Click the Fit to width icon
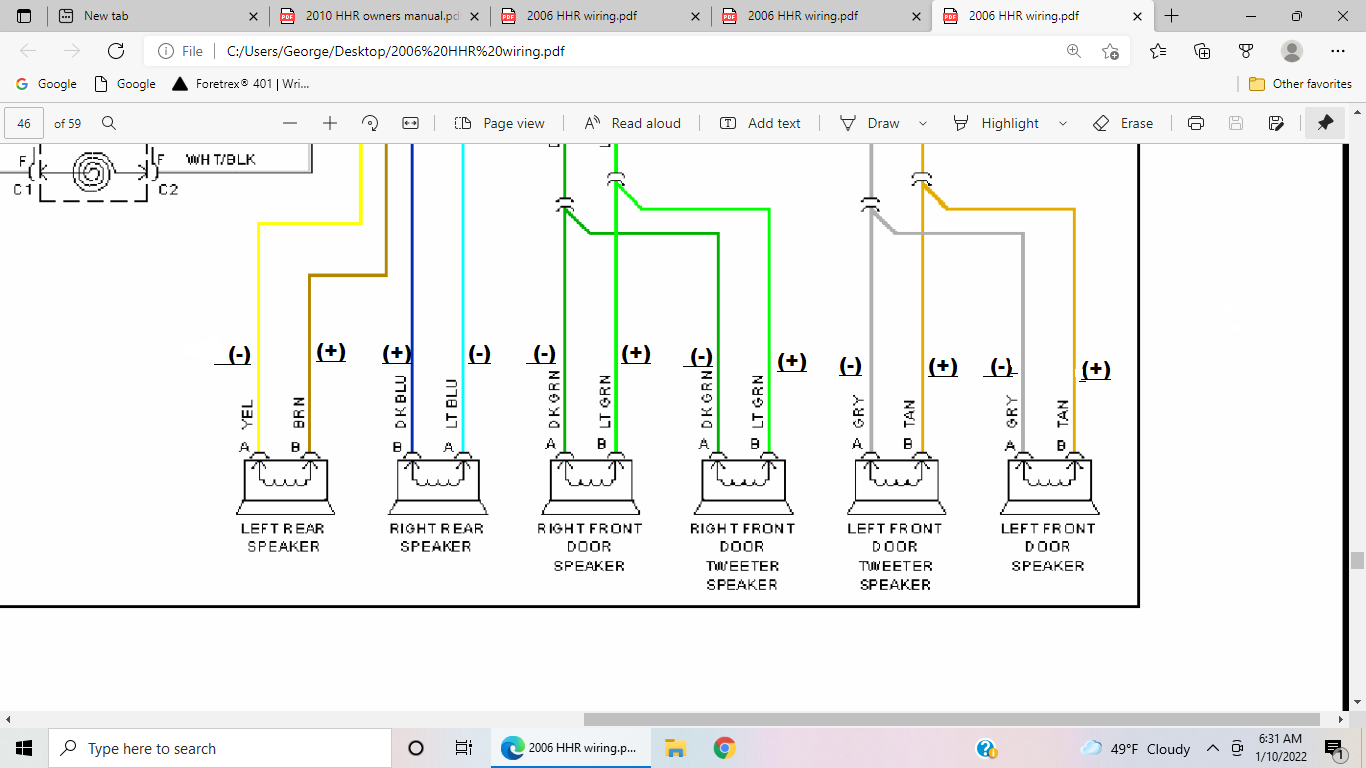1366x768 pixels. pos(410,123)
